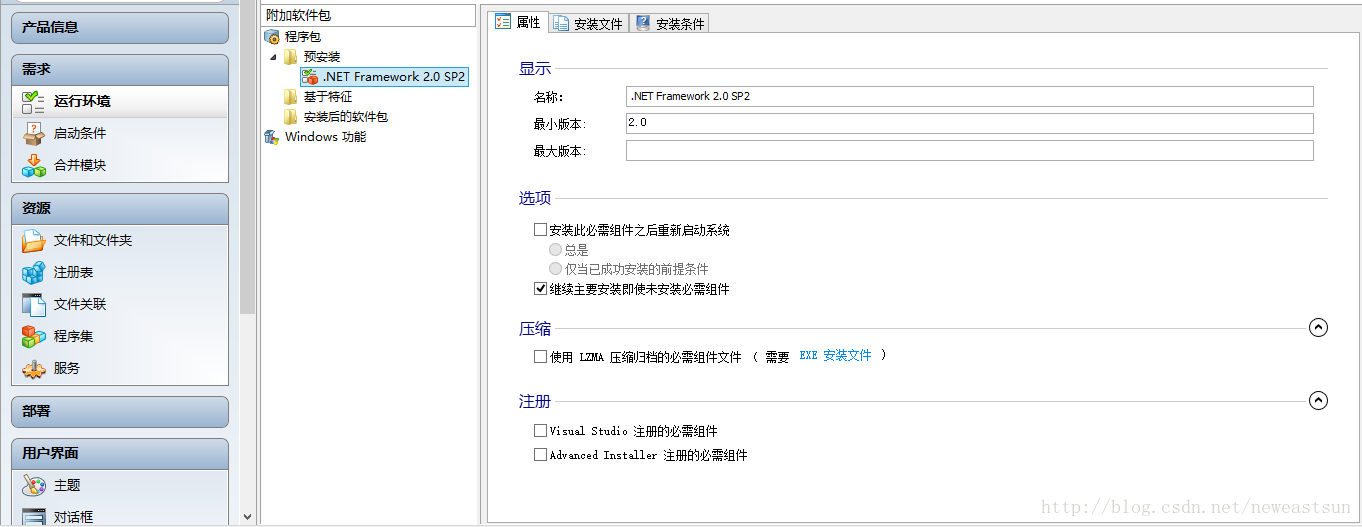1362x527 pixels.
Task: Select 基于特征 tree item label
Action: coord(328,97)
